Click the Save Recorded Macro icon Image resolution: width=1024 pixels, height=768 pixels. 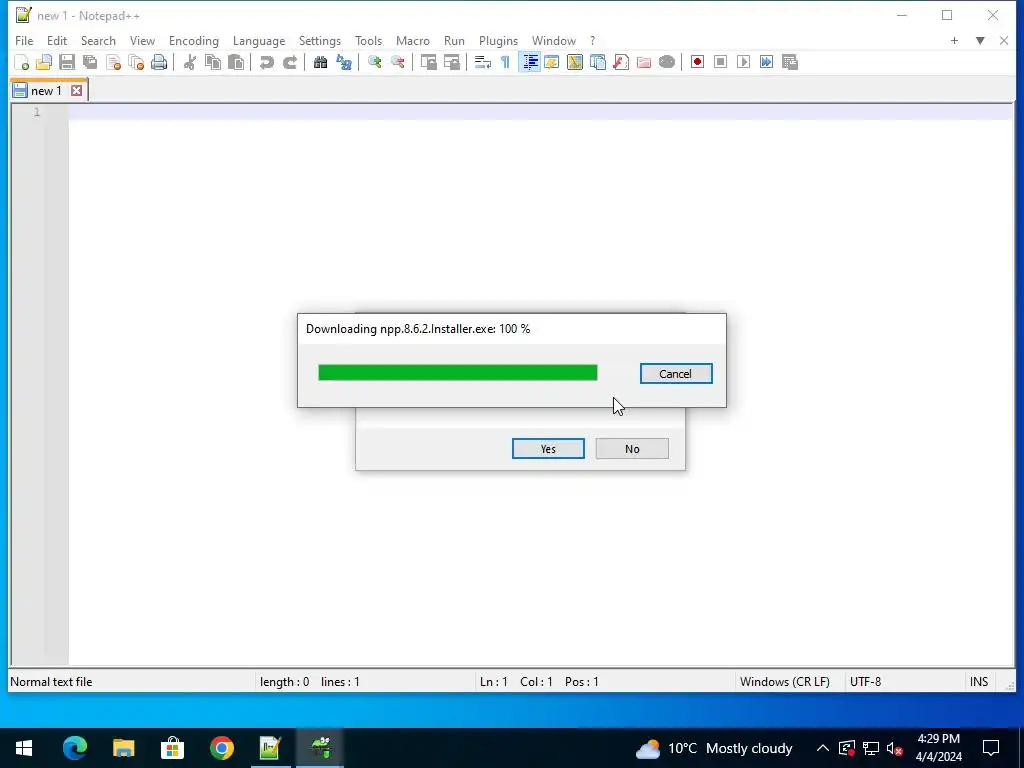pos(790,62)
